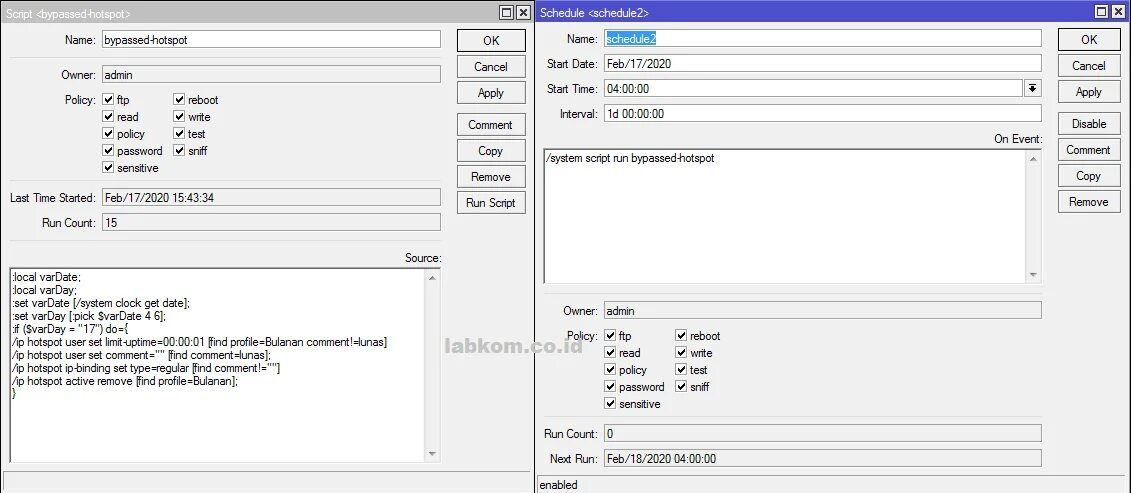Click Remove in the Schedule window
Screen dimensions: 1131x493
click(1089, 201)
